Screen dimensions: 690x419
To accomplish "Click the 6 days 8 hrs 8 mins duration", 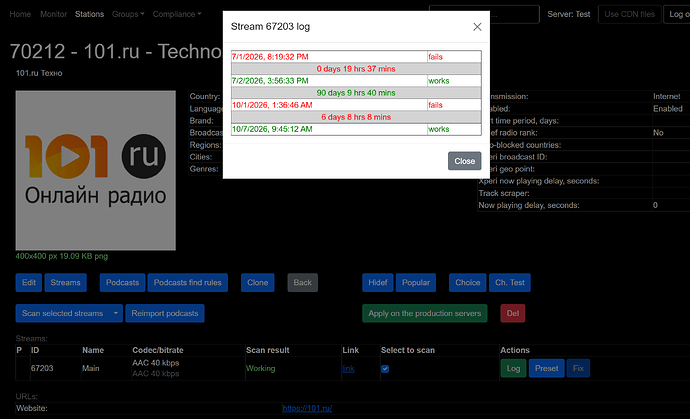I will click(356, 117).
